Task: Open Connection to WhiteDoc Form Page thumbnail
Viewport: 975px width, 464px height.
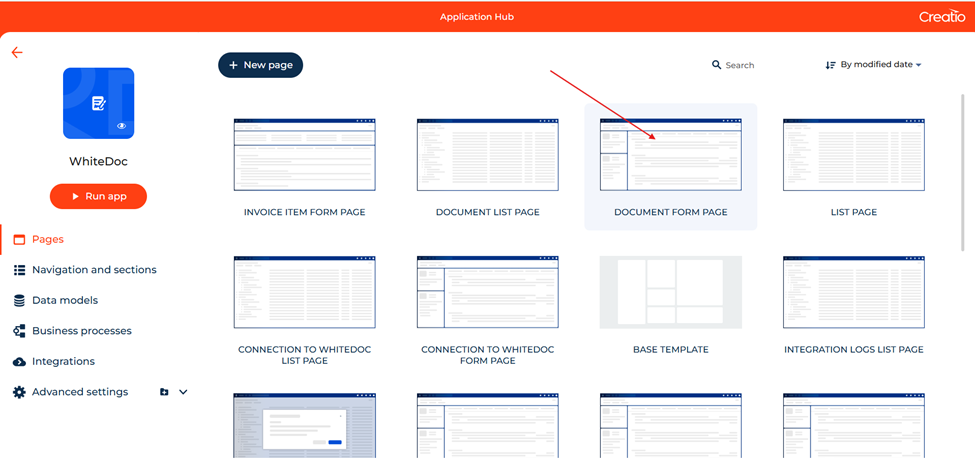Action: tap(488, 292)
